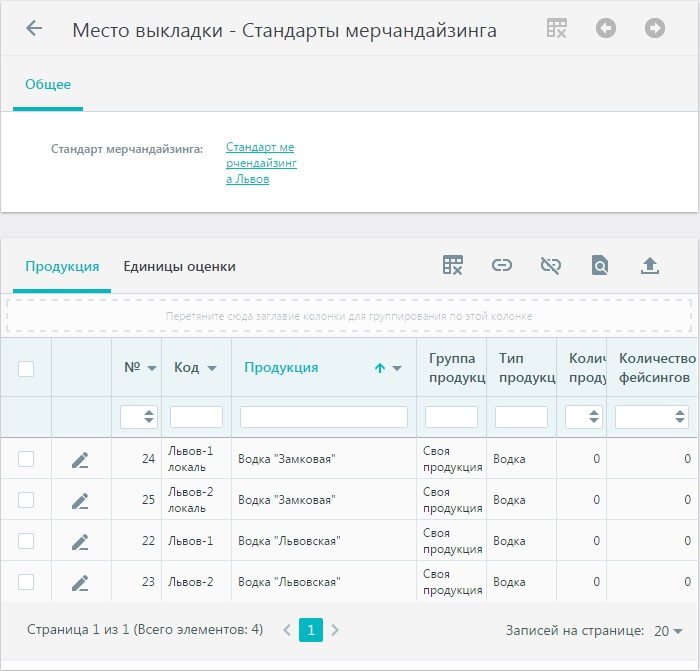Screen dimensions: 700x671
Task: Go to next page chevron in pager
Action: 335,630
